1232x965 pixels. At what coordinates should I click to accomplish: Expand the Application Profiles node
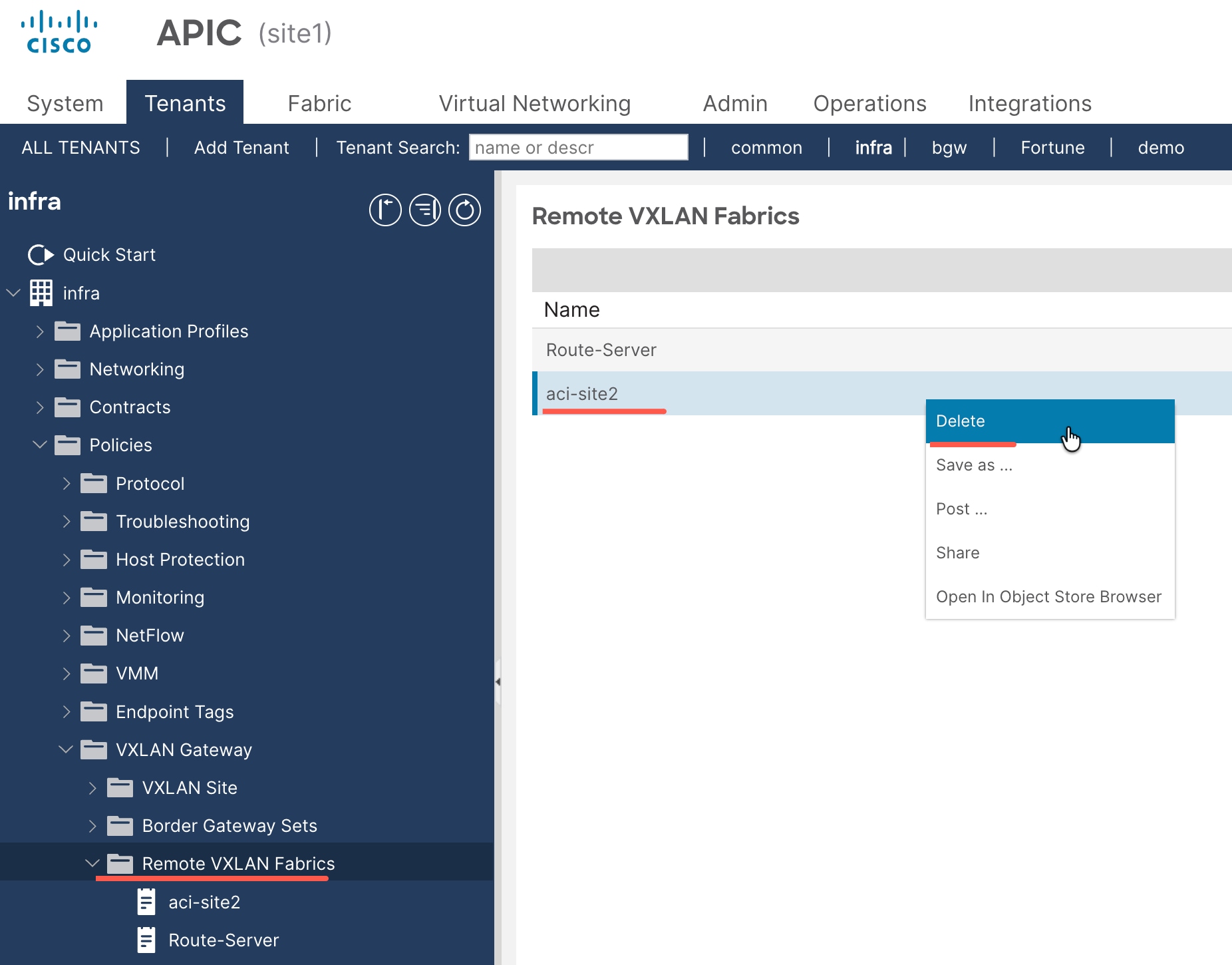pyautogui.click(x=40, y=331)
